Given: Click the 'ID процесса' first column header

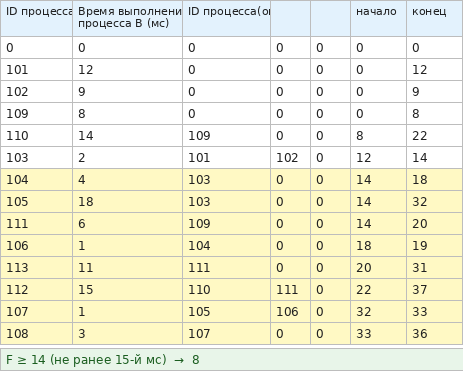Looking at the screenshot, I should click(x=36, y=18).
